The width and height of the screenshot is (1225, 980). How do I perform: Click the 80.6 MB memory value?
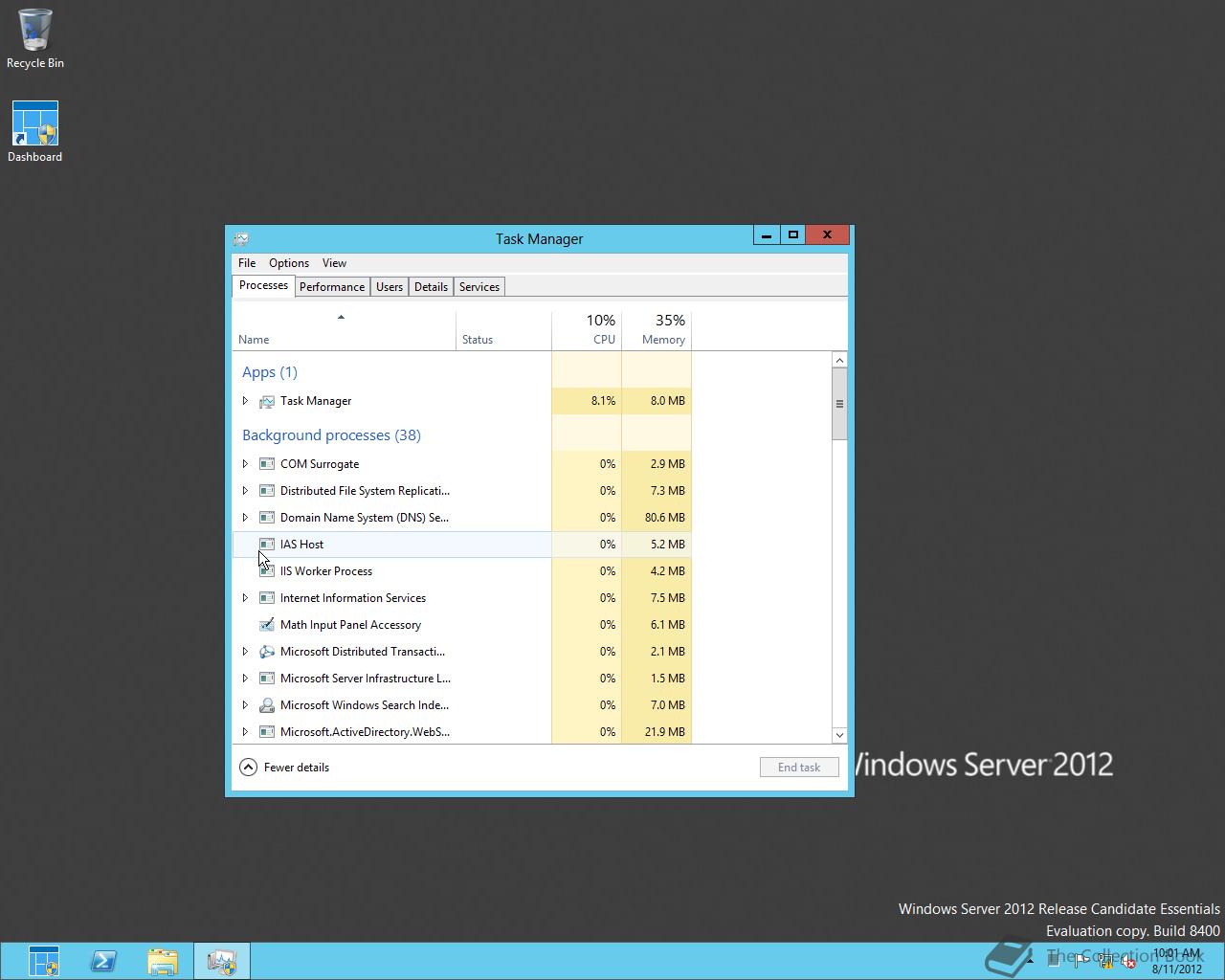coord(665,518)
